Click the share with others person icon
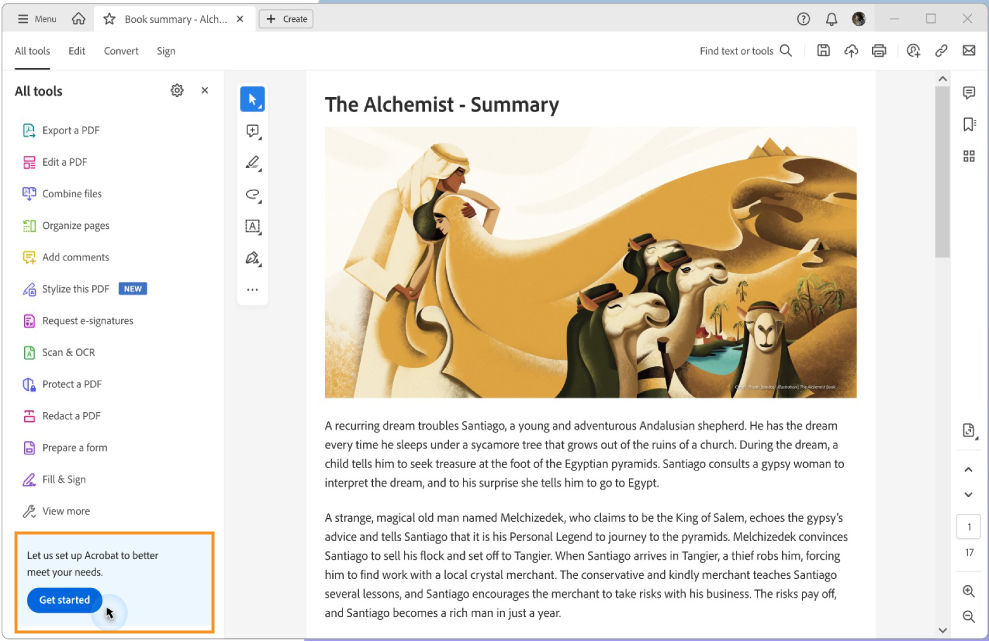The image size is (989, 642). [x=913, y=50]
